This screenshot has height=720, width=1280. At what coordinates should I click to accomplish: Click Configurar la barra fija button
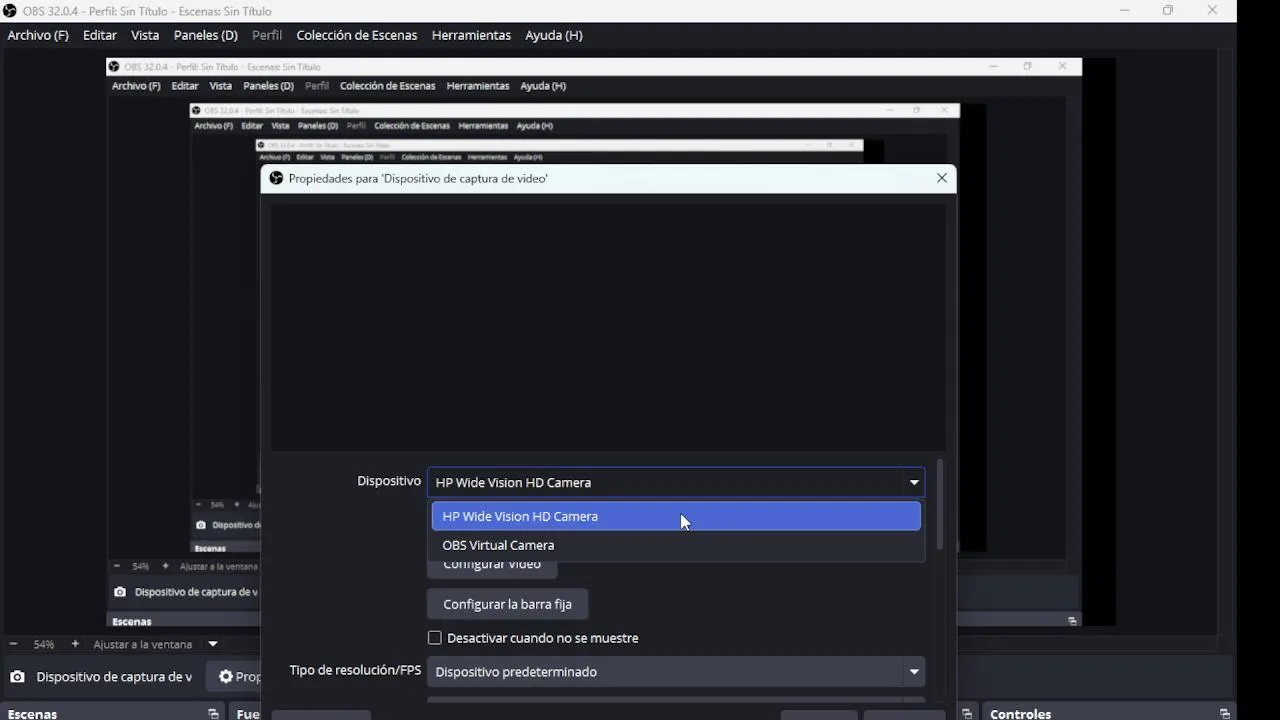pos(507,604)
